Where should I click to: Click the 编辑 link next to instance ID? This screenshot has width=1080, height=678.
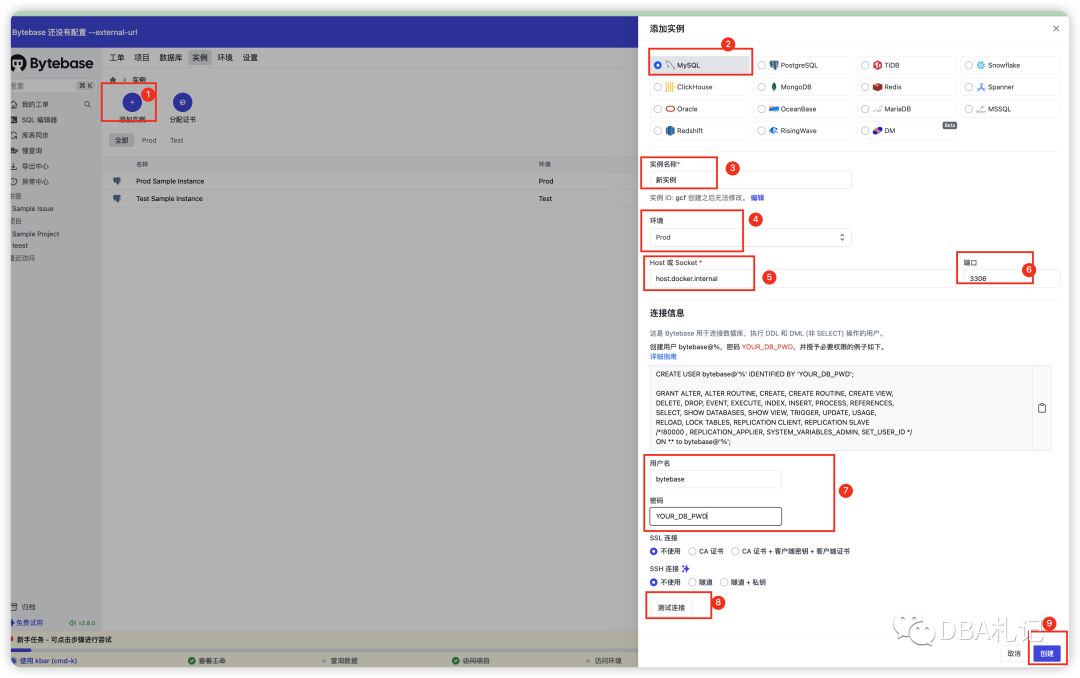tap(758, 198)
